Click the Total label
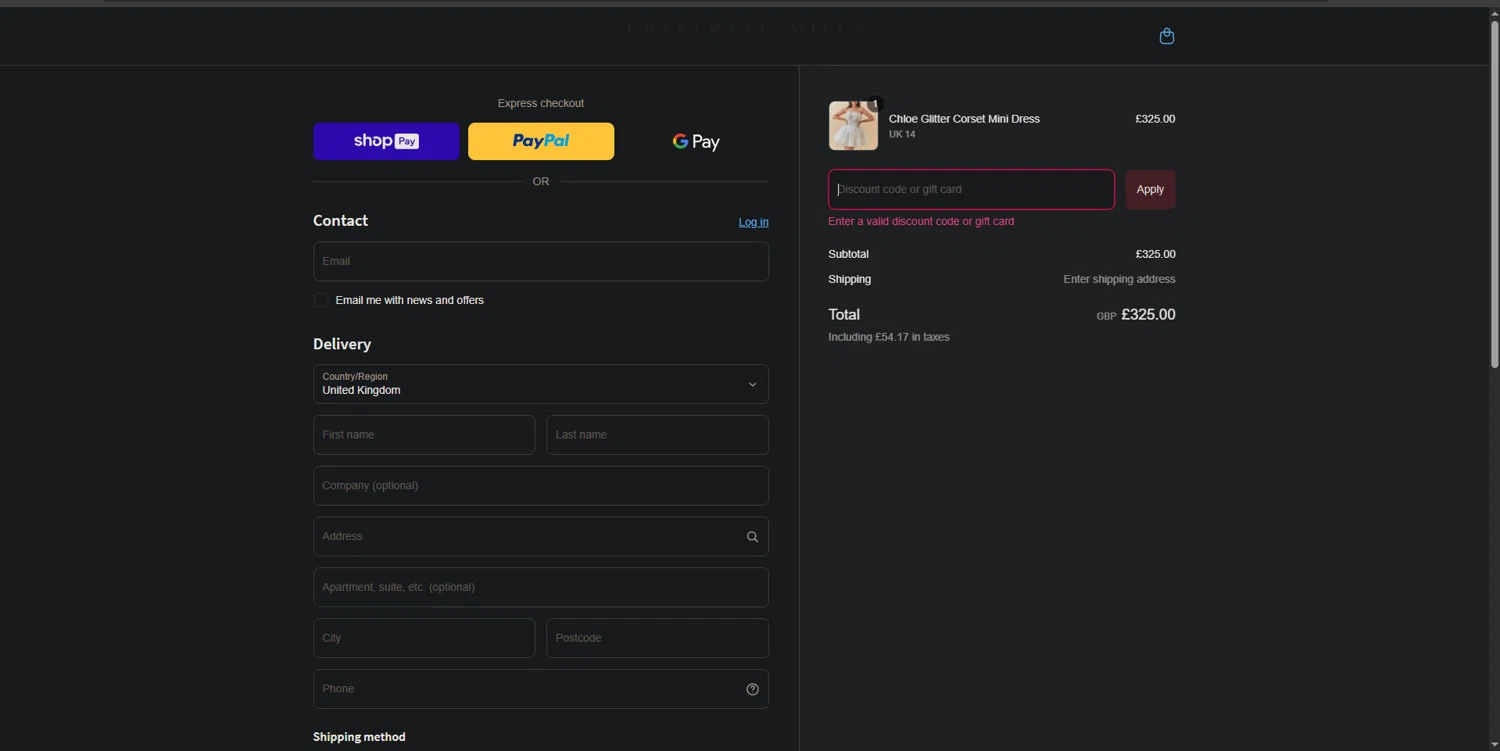Image resolution: width=1500 pixels, height=751 pixels. coord(844,314)
